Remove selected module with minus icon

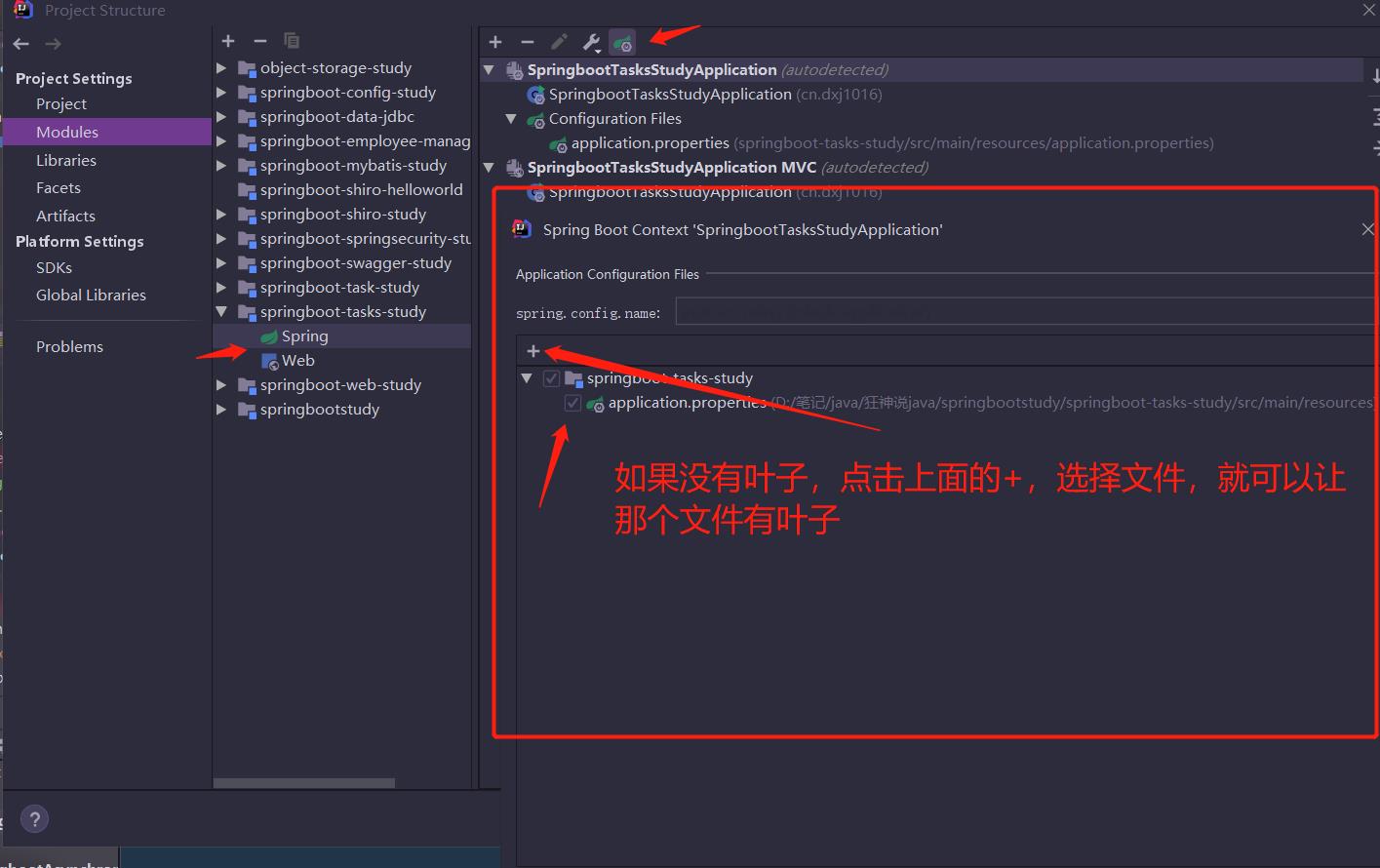point(259,41)
